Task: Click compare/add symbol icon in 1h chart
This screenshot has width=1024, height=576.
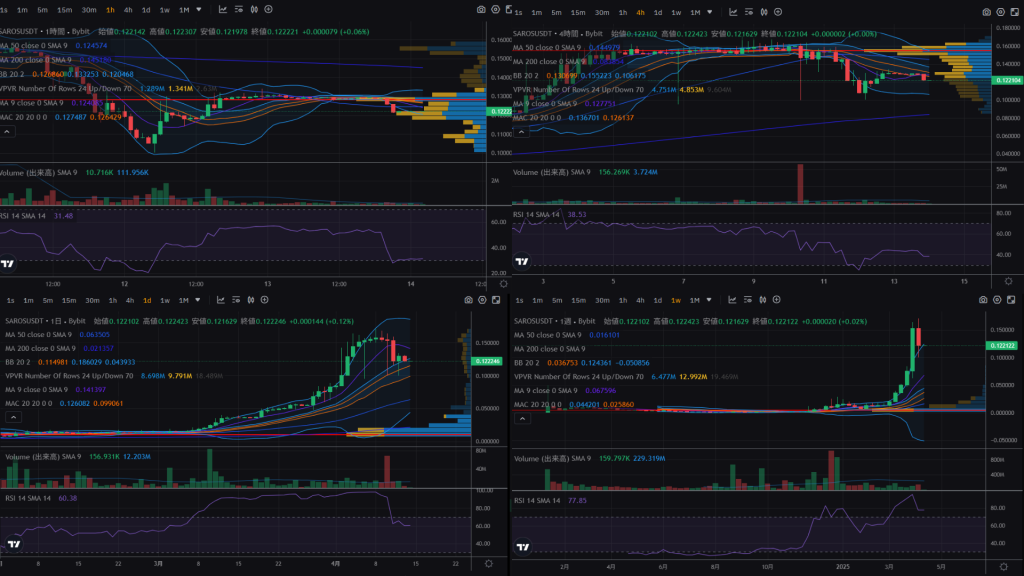Action: click(x=268, y=10)
